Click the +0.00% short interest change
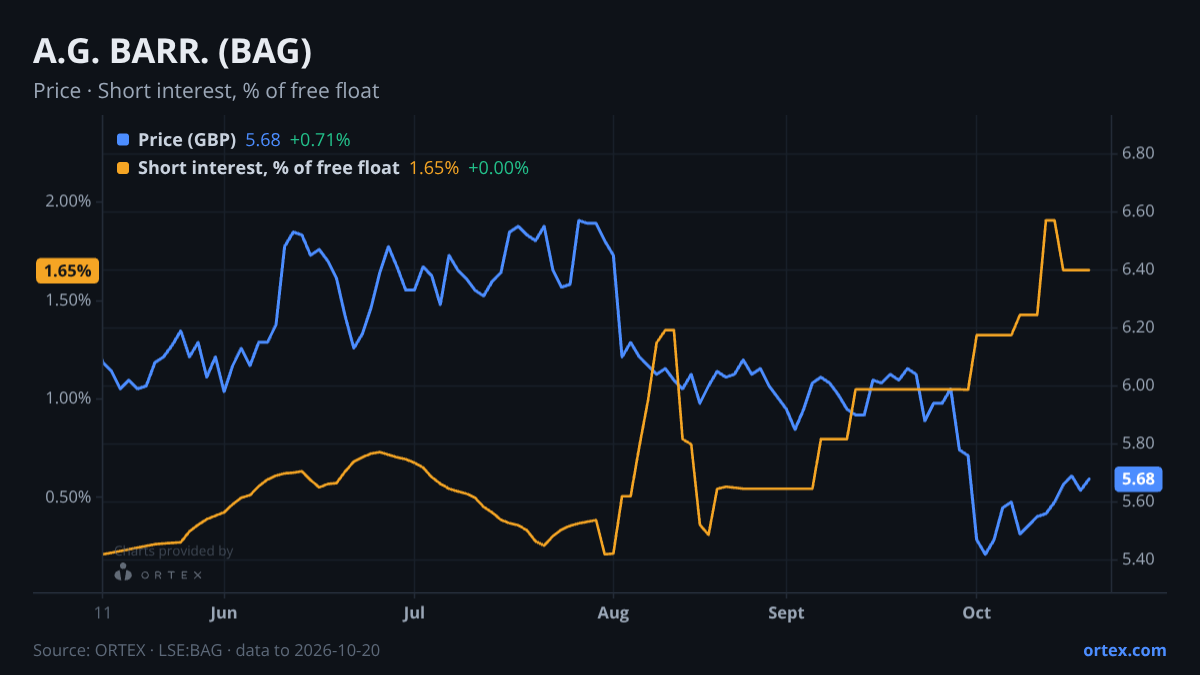The image size is (1200, 675). (x=498, y=168)
